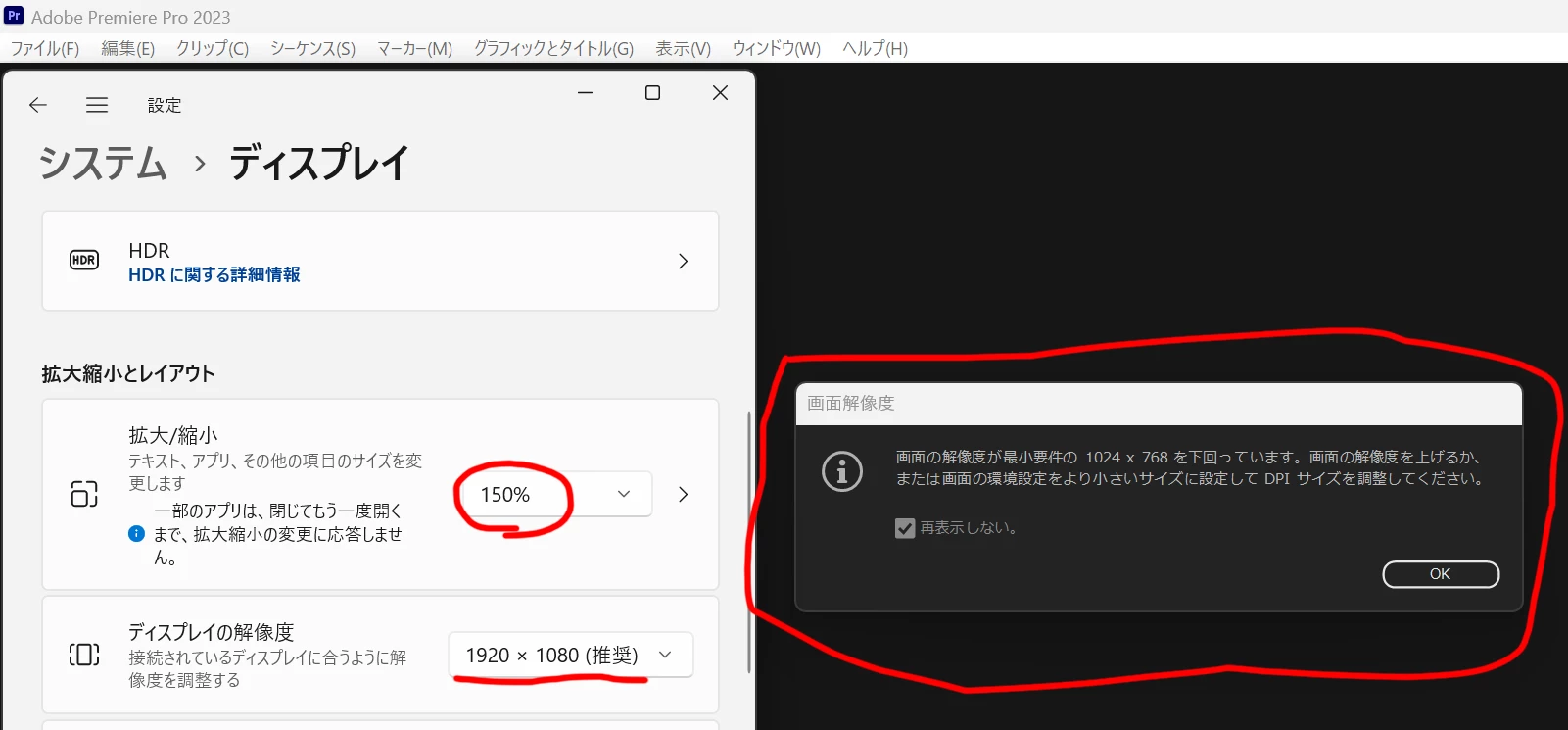Open the マーカー(M) menu

pyautogui.click(x=415, y=48)
